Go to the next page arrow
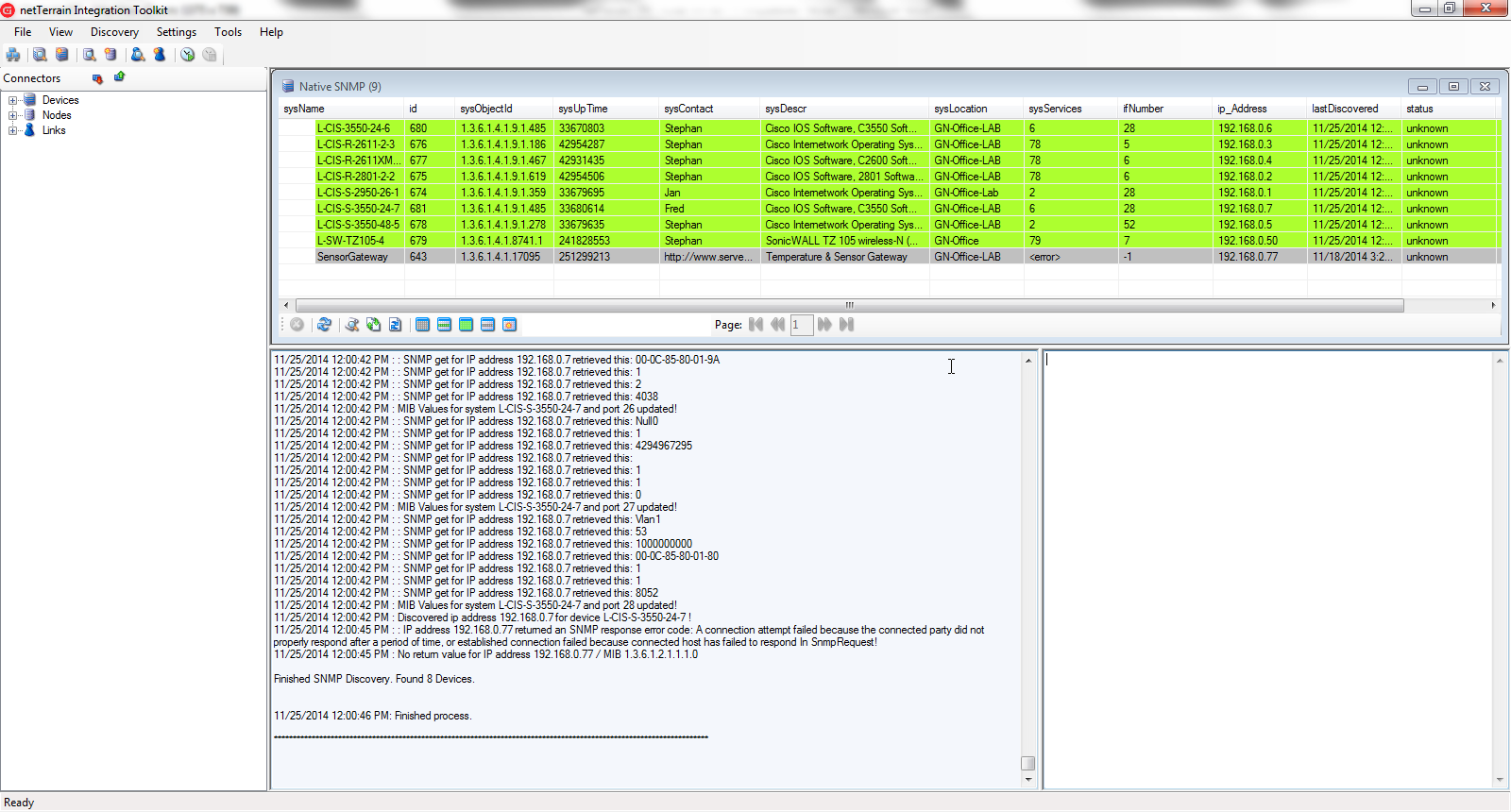This screenshot has width=1511, height=812. [x=824, y=325]
